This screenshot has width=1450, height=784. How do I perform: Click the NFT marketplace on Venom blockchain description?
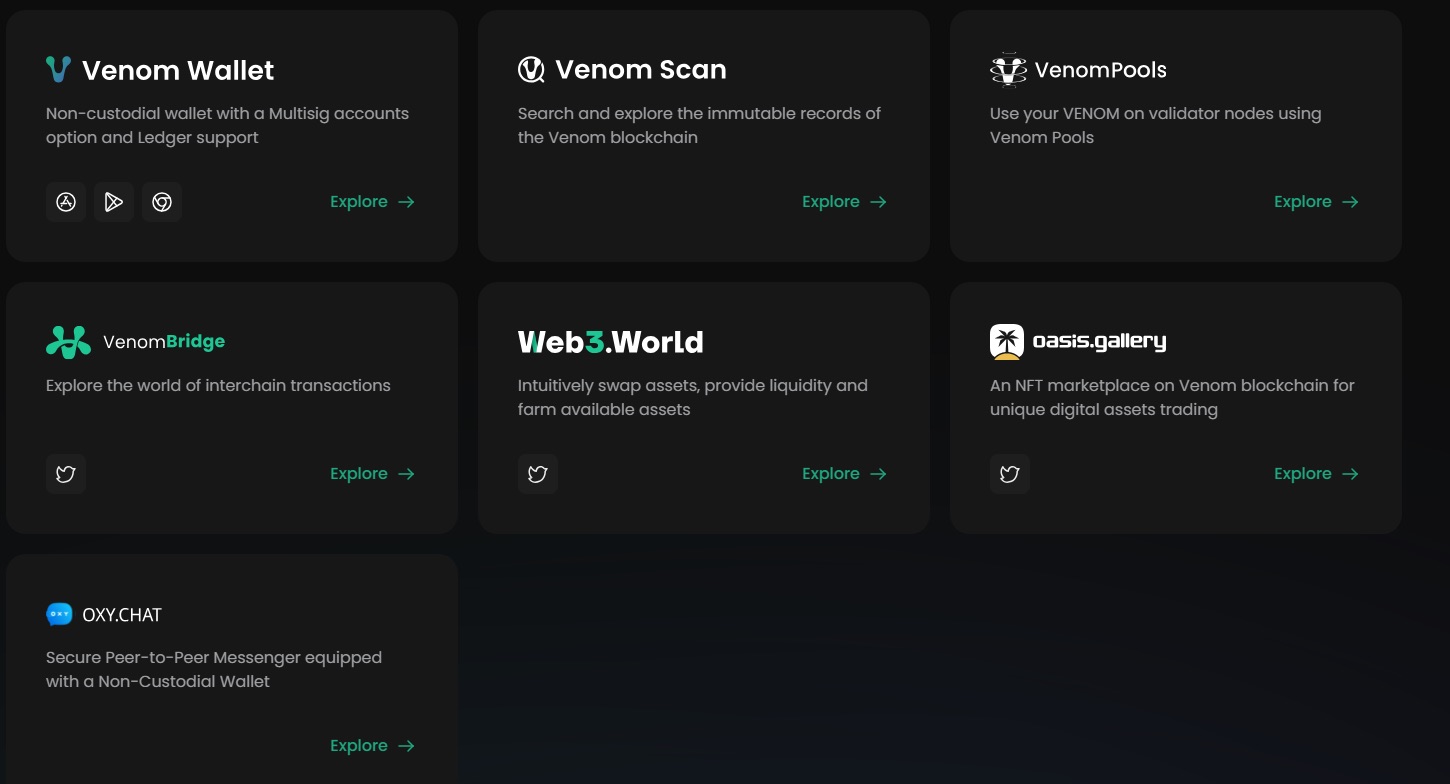[1172, 398]
